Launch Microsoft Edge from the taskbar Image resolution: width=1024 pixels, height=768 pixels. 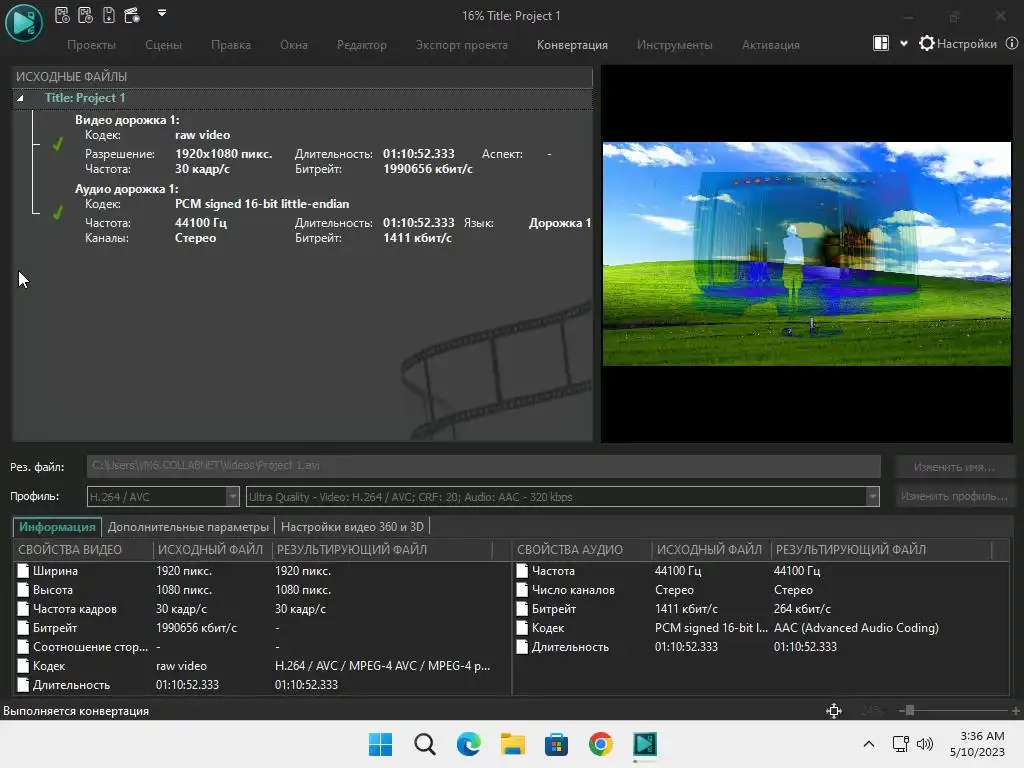468,744
